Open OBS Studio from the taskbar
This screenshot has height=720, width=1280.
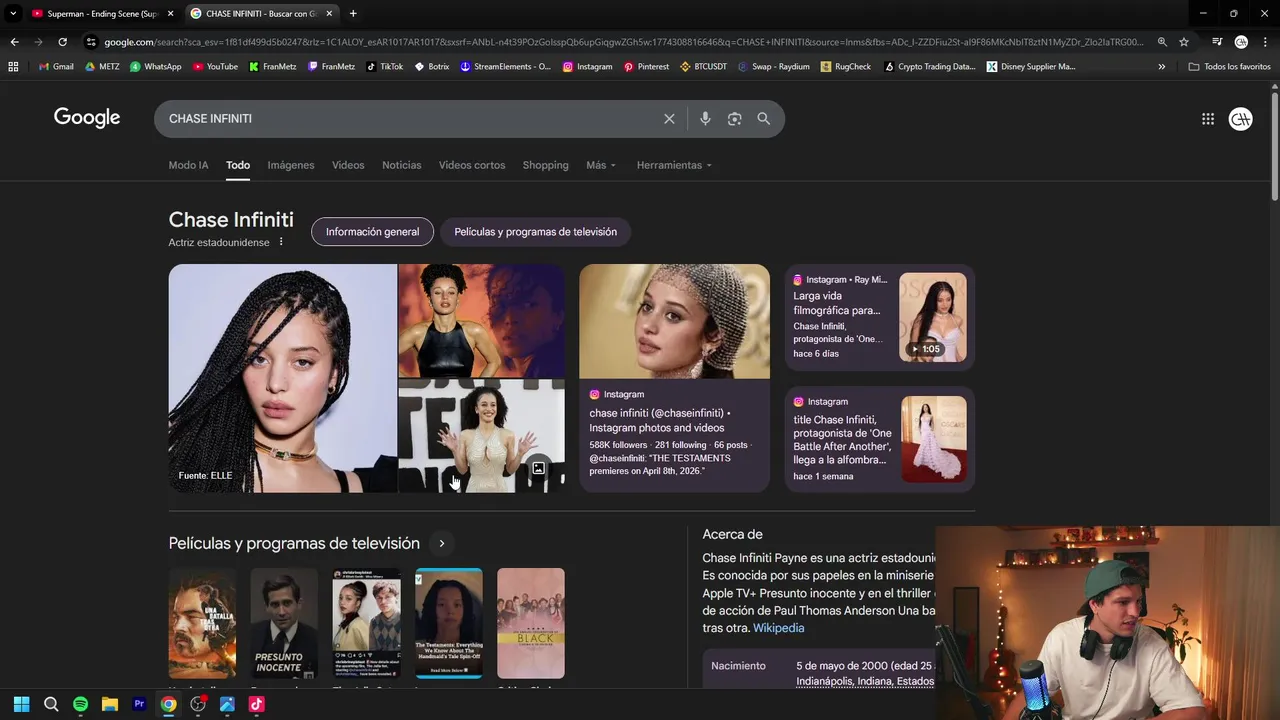[x=198, y=704]
